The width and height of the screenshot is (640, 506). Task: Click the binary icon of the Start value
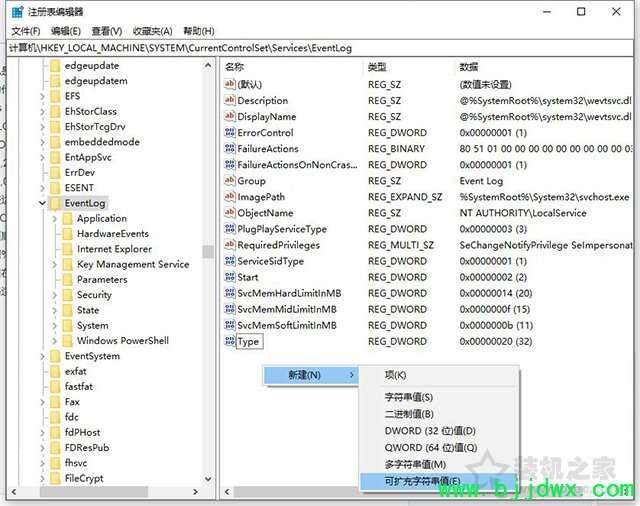pos(230,277)
